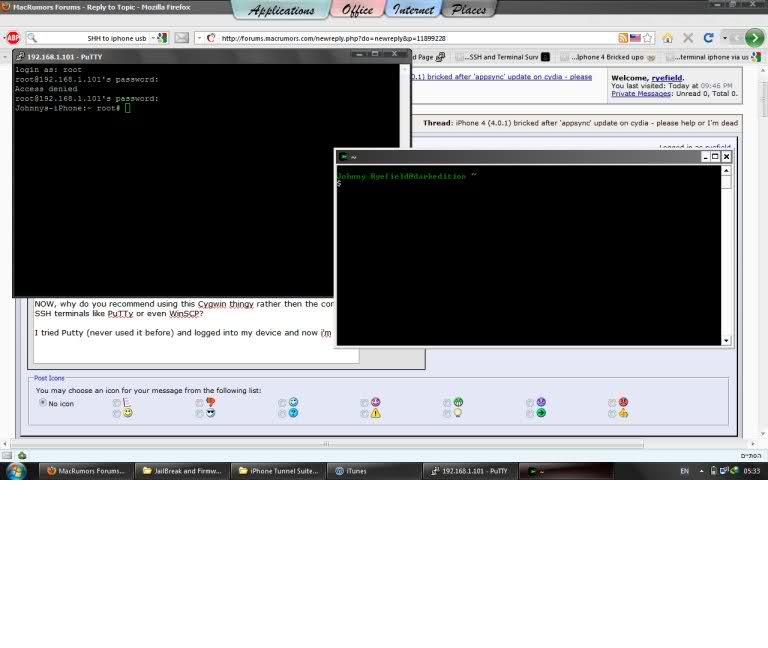Open the URL bar history dropdown arrow

click(x=199, y=38)
